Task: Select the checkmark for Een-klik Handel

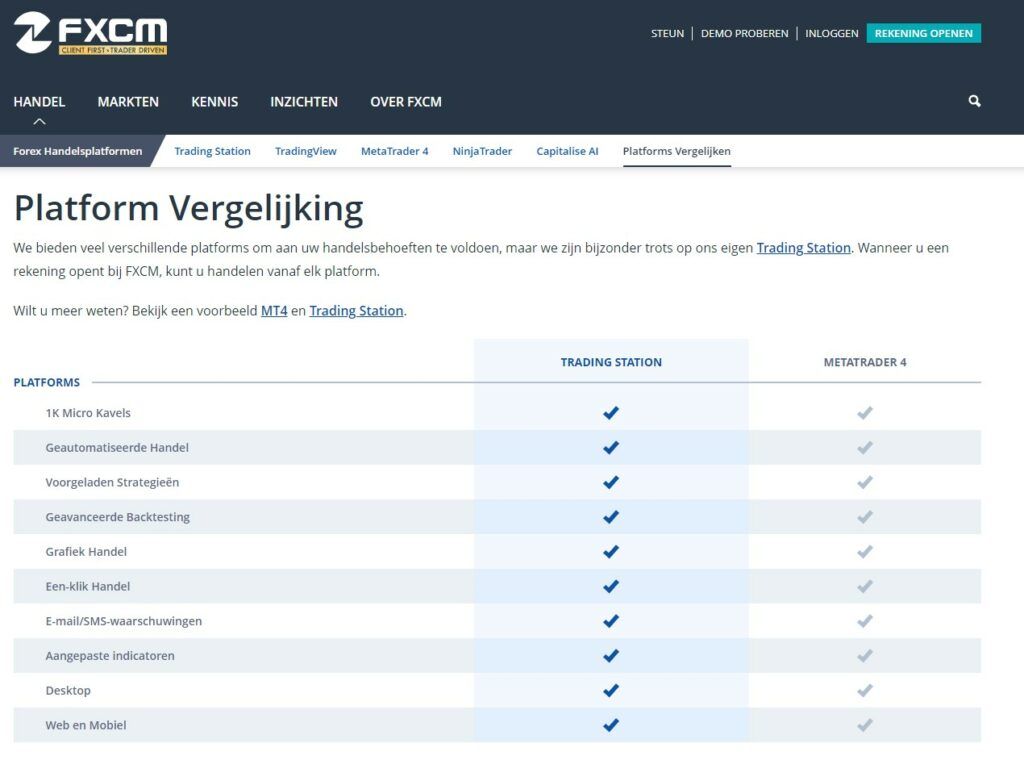Action: tap(610, 586)
